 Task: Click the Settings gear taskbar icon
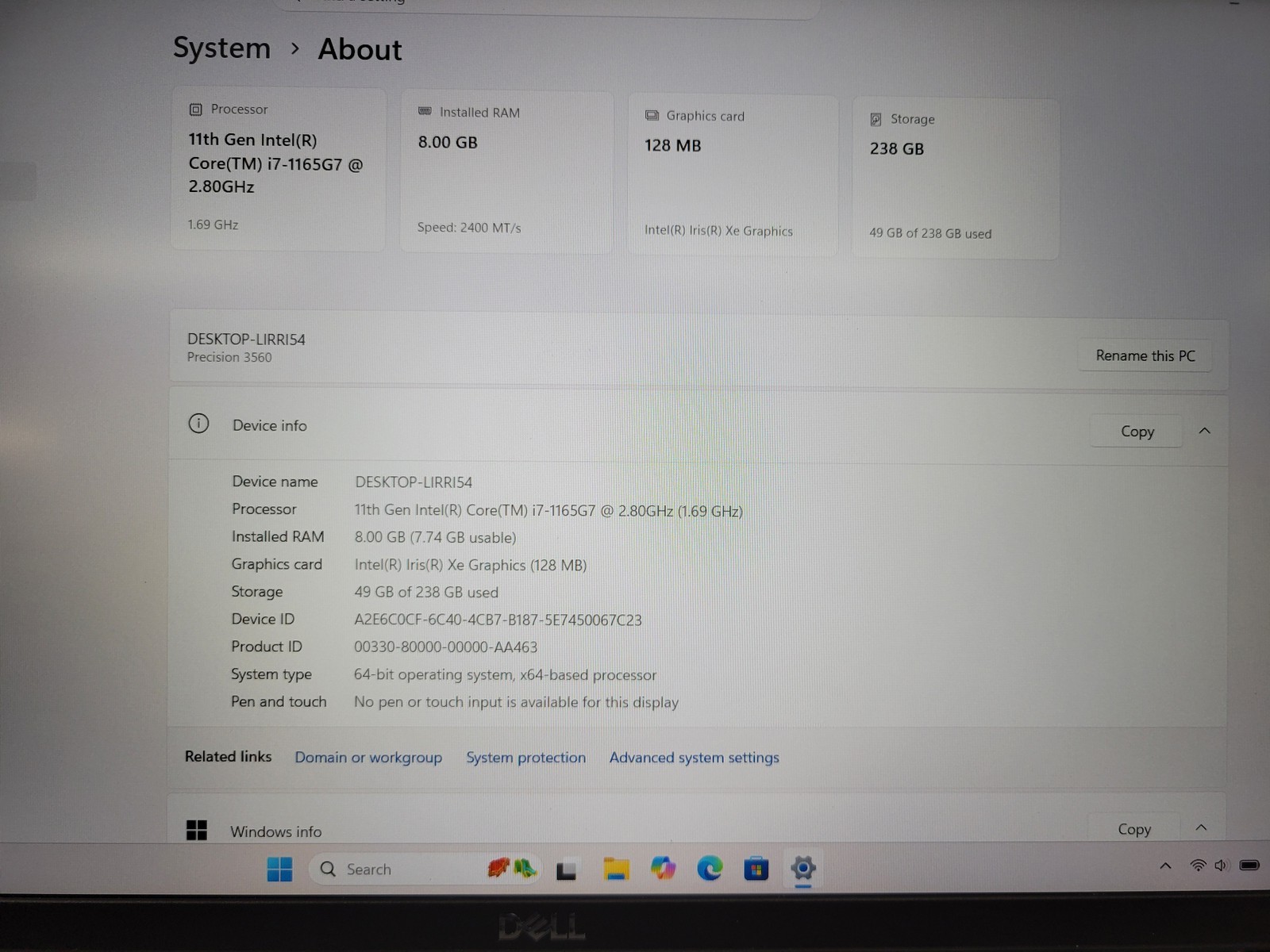point(803,868)
